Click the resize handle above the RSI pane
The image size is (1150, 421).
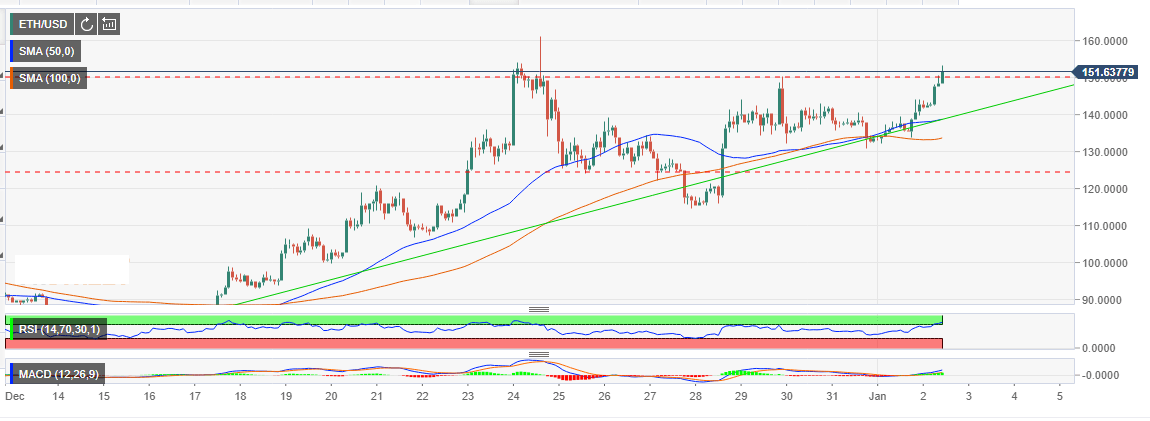(539, 309)
